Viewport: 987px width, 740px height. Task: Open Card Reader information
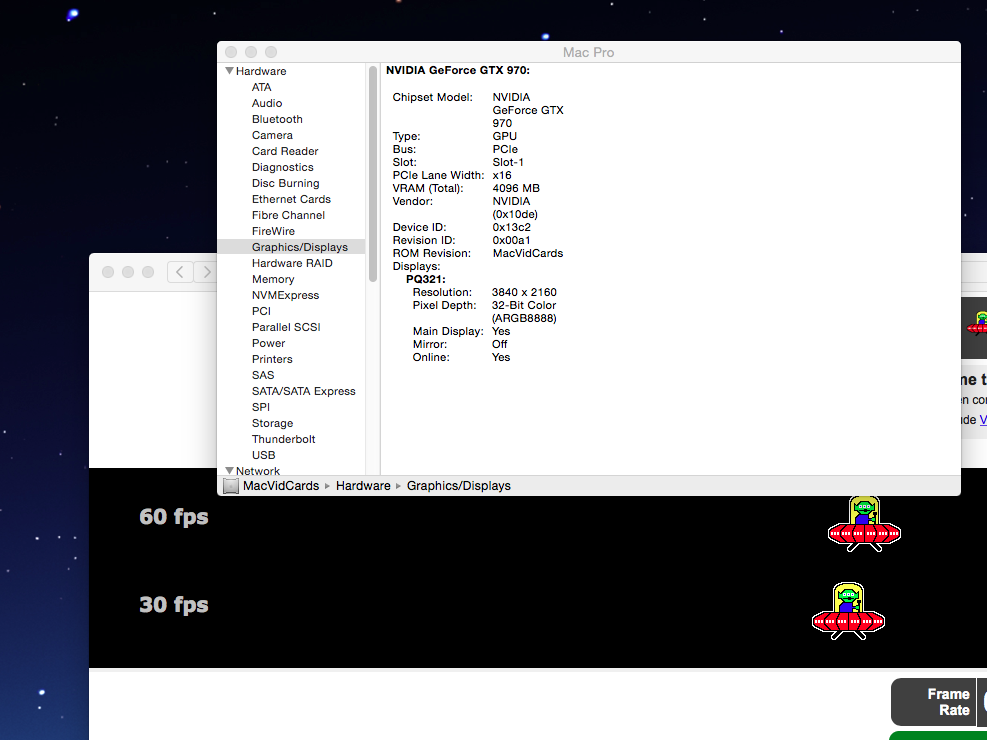pos(285,151)
